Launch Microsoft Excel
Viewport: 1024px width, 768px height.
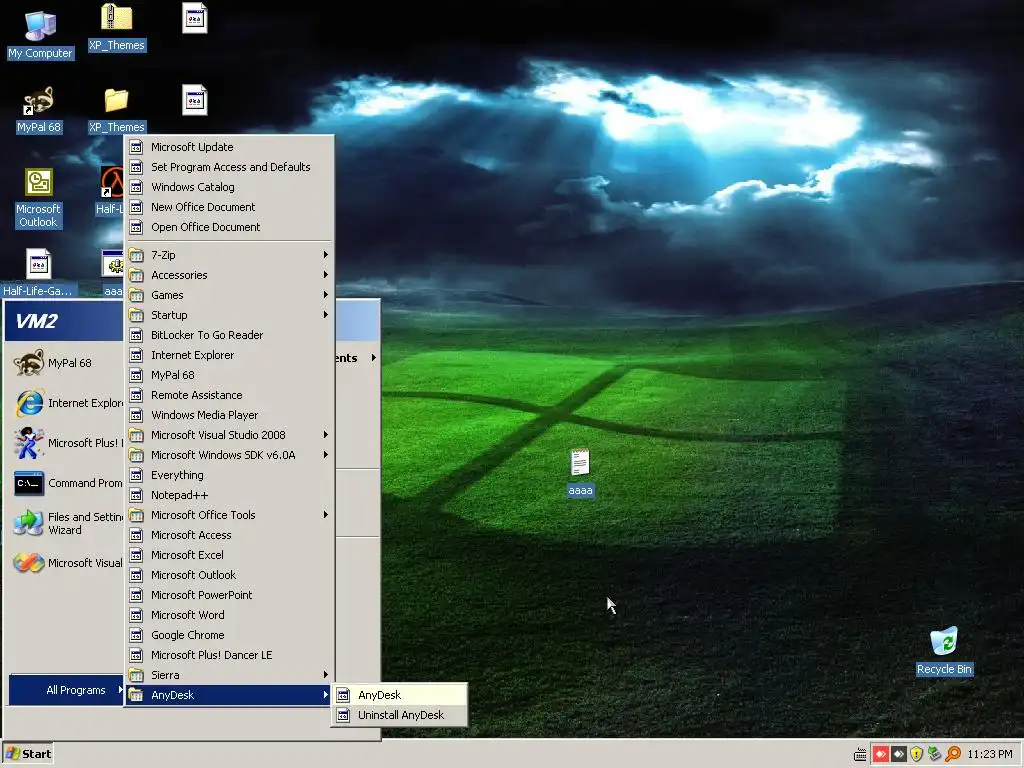(x=229, y=555)
